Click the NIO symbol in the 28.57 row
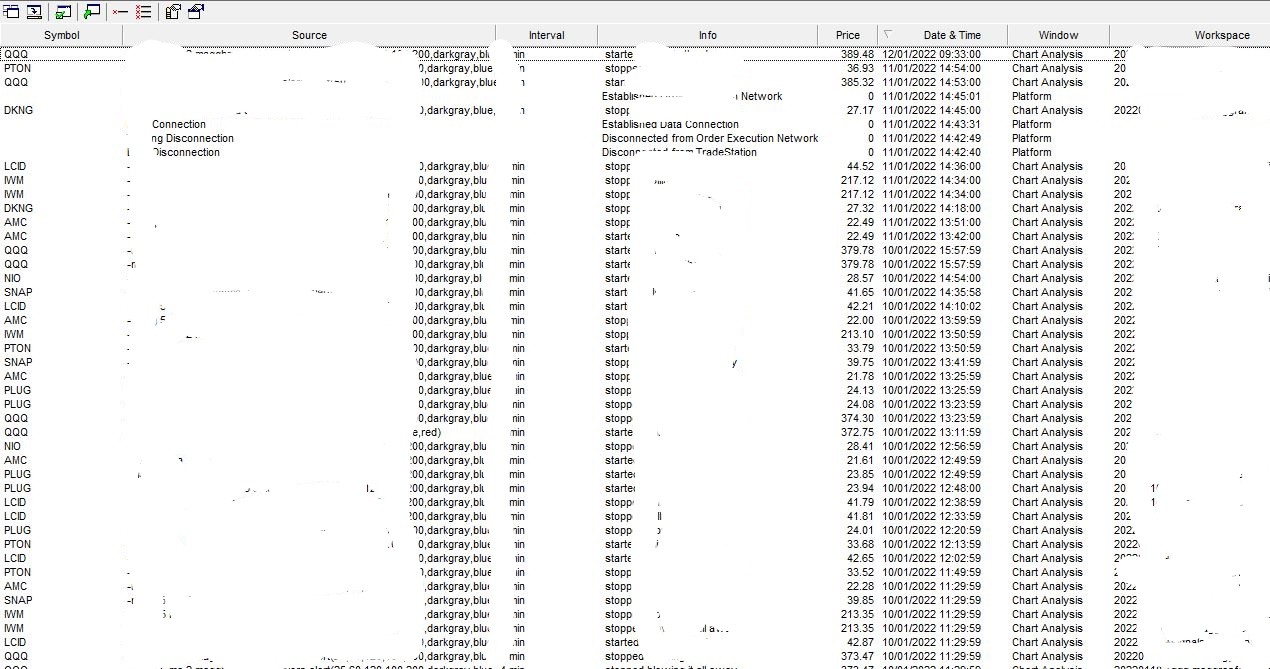 coord(12,278)
